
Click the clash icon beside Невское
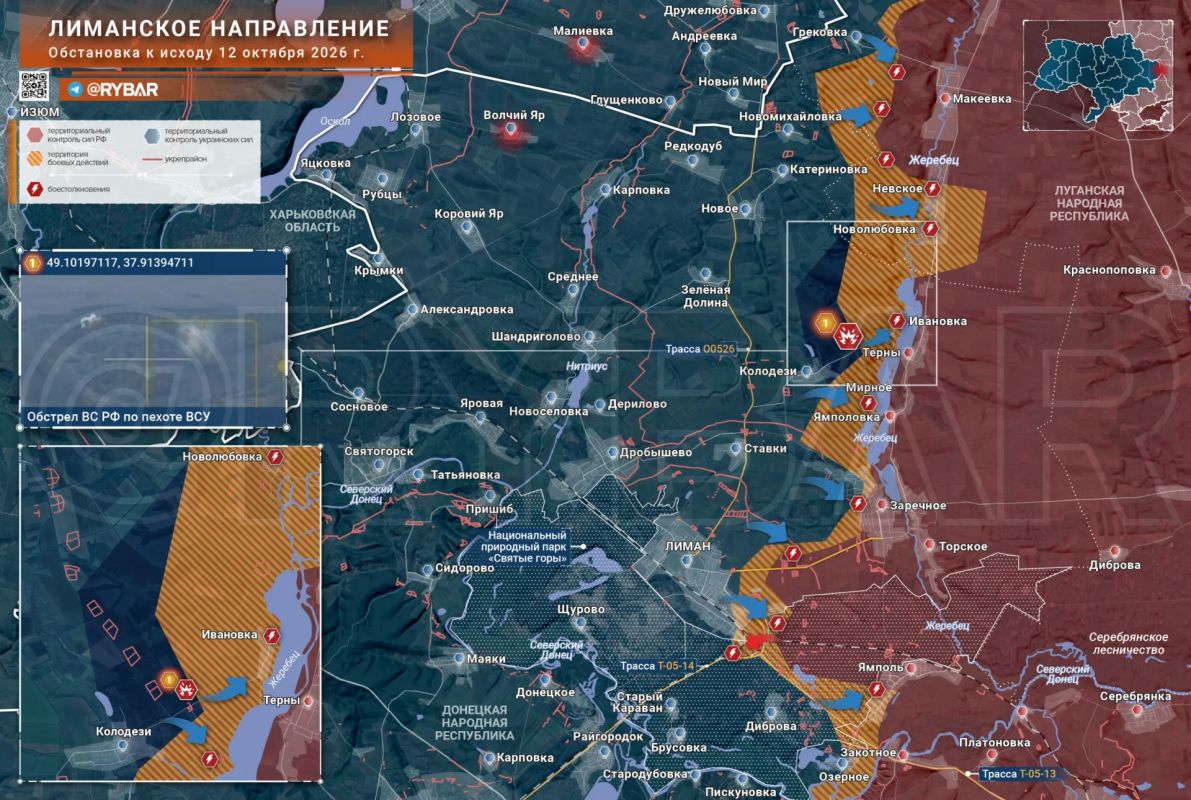pos(933,188)
